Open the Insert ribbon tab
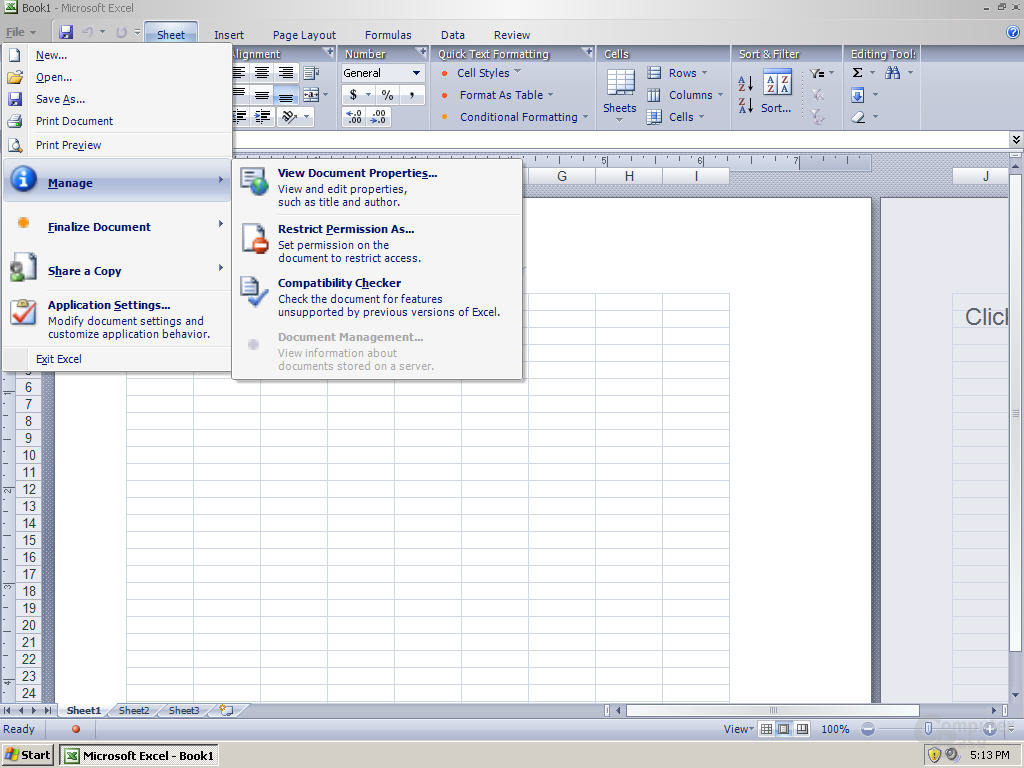The image size is (1024, 768). click(x=229, y=35)
